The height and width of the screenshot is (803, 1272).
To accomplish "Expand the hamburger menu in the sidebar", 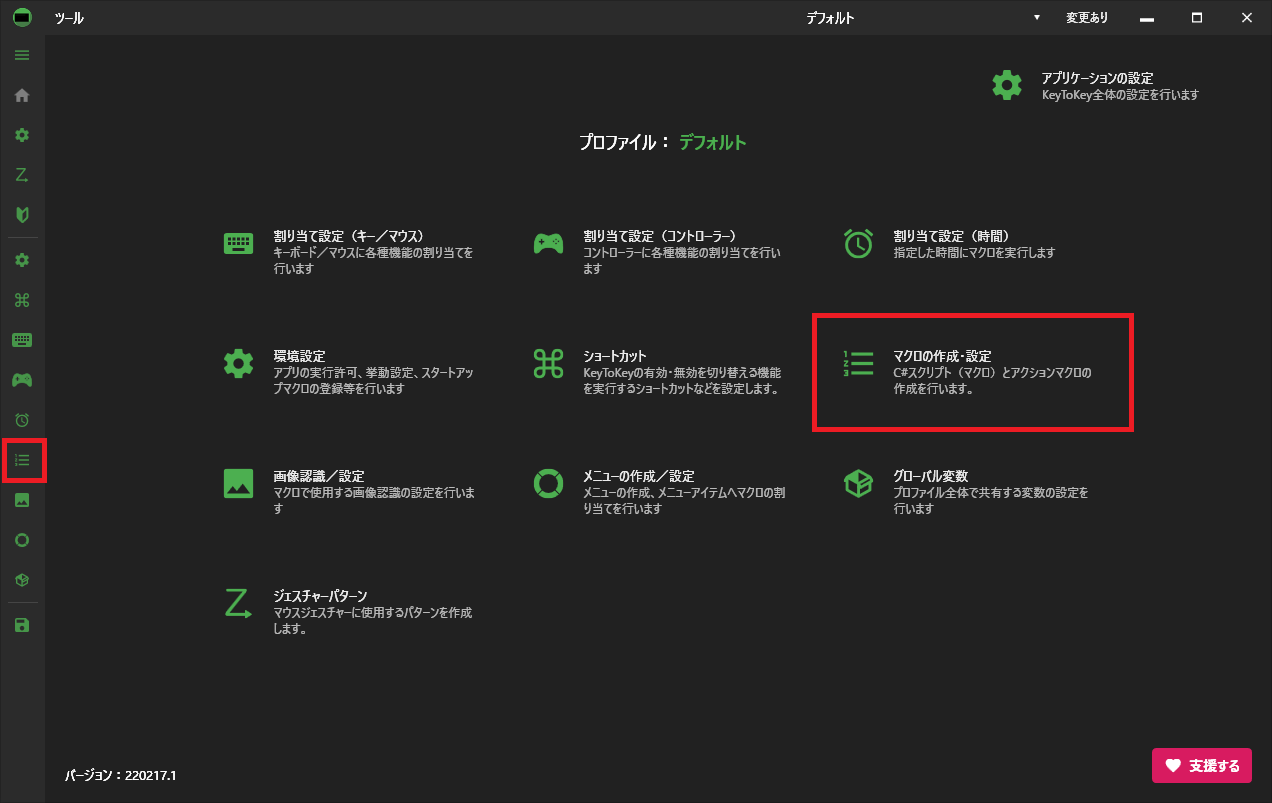I will pyautogui.click(x=22, y=55).
